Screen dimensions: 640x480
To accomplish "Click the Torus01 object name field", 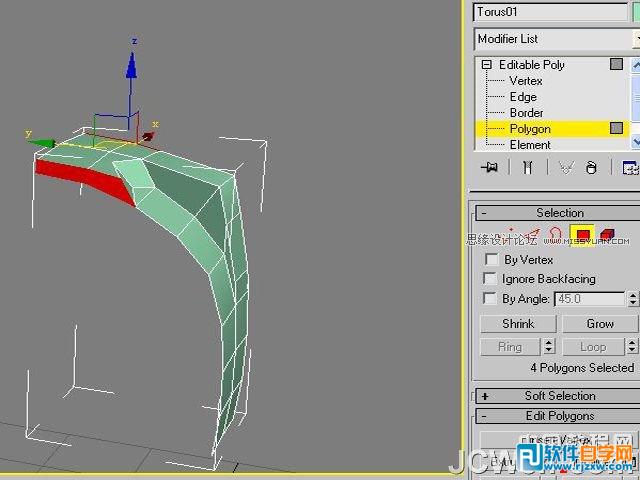I will coord(551,12).
